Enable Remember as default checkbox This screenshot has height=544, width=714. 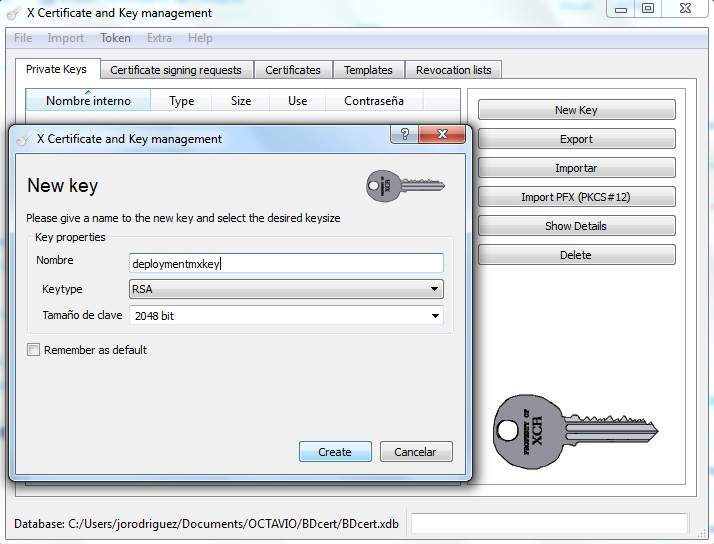34,350
